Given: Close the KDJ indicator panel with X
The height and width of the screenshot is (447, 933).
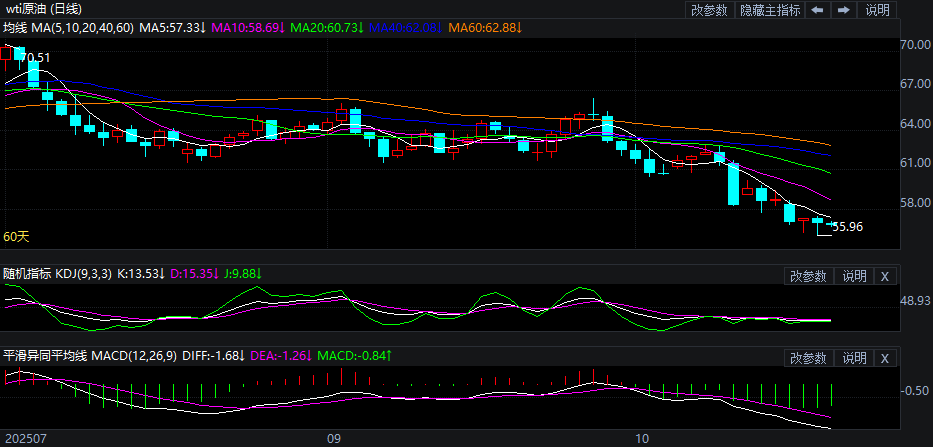Looking at the screenshot, I should 884,276.
